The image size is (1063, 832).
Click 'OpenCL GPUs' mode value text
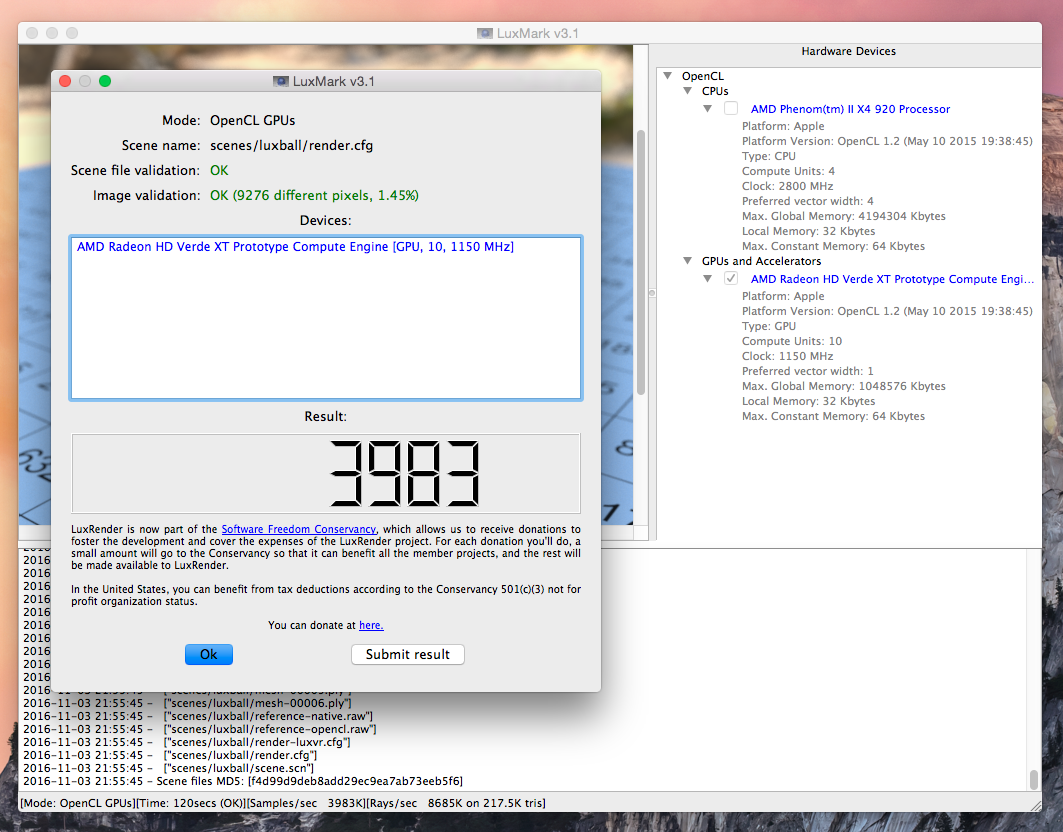(252, 121)
